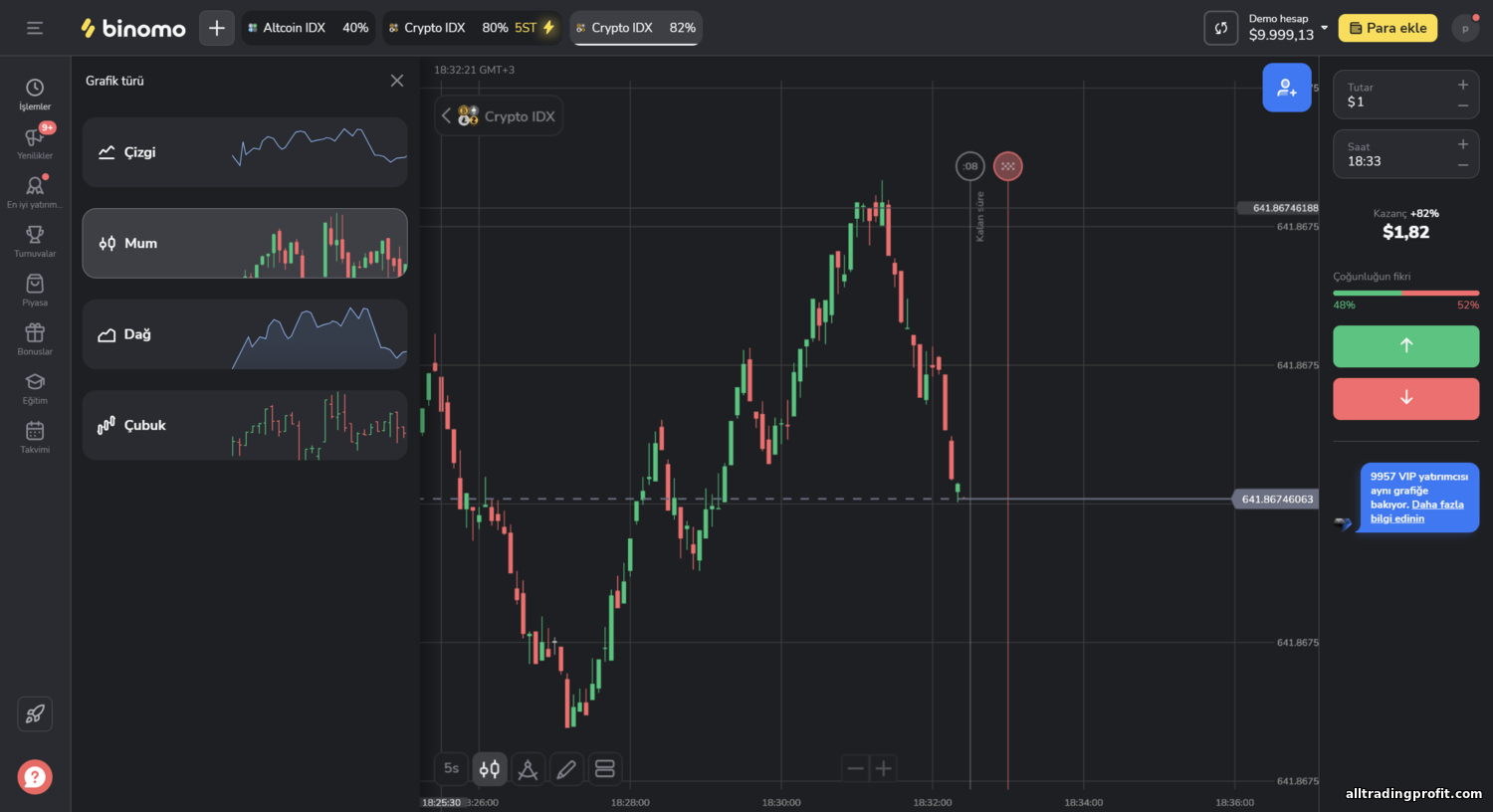Select the Mum candlestick chart type
Screen dimensions: 1493x812
(245, 243)
